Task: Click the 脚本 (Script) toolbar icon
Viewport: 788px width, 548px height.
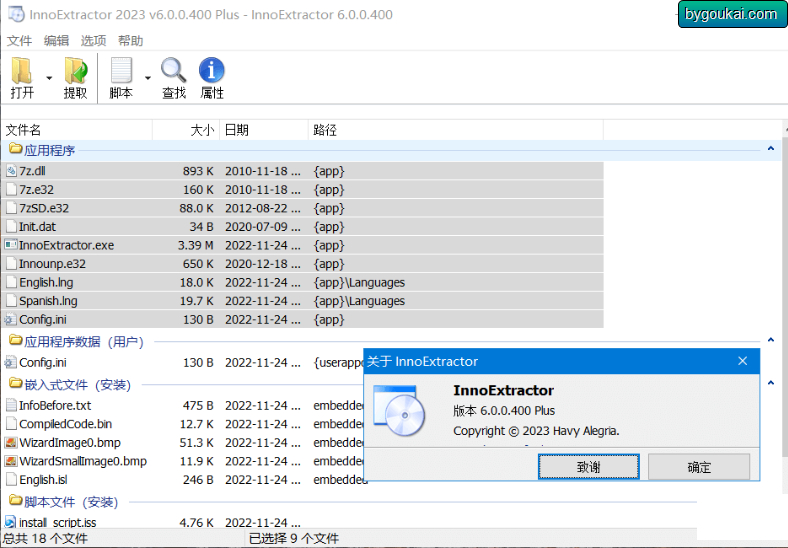Action: (121, 70)
